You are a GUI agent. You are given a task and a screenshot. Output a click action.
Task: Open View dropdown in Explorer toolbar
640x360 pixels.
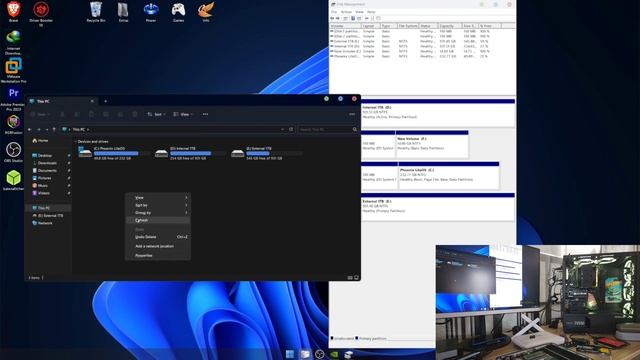coord(183,114)
